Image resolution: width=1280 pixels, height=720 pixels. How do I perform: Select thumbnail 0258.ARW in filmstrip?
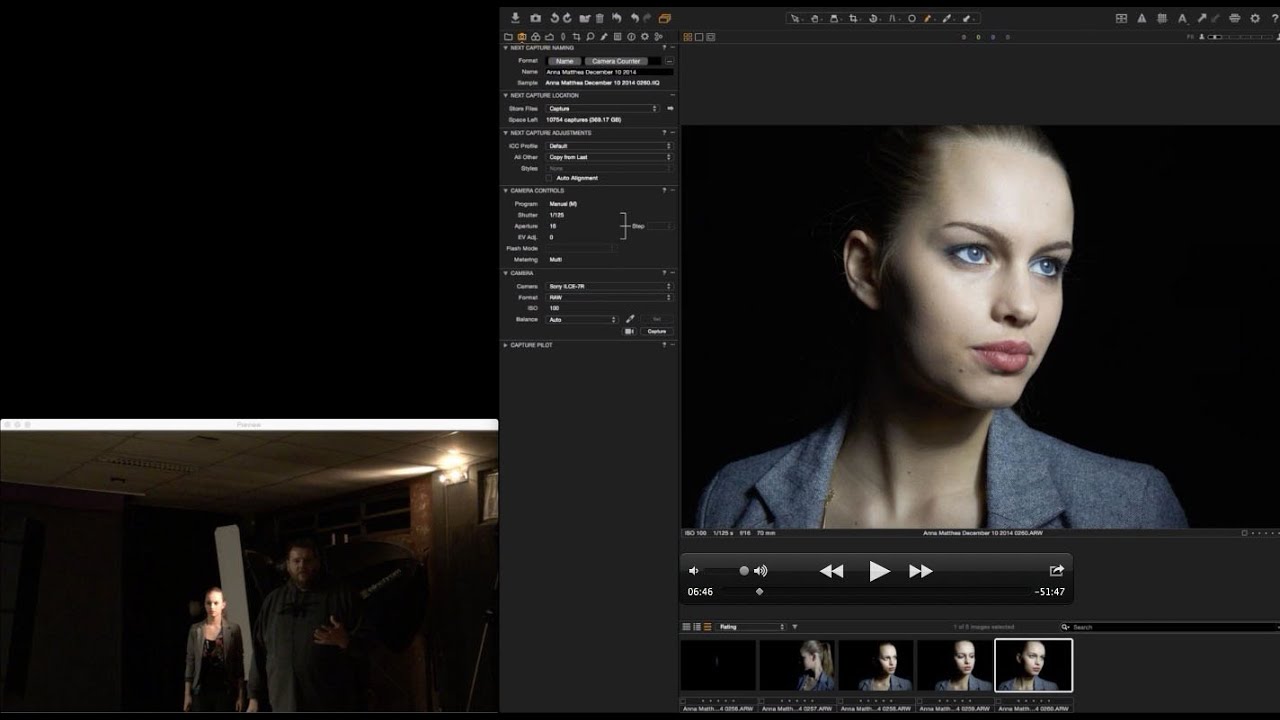876,666
